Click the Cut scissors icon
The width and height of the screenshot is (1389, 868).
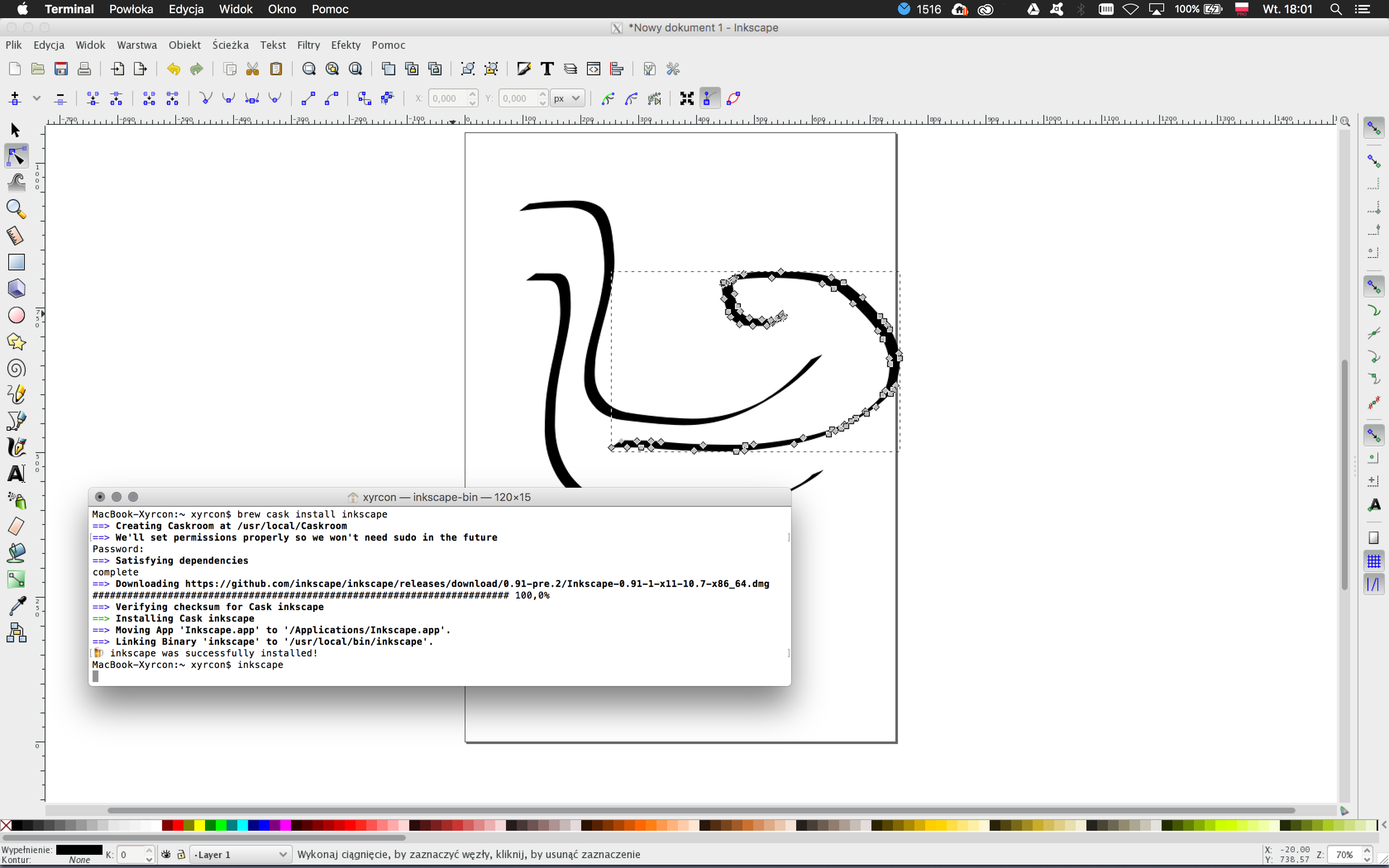253,69
